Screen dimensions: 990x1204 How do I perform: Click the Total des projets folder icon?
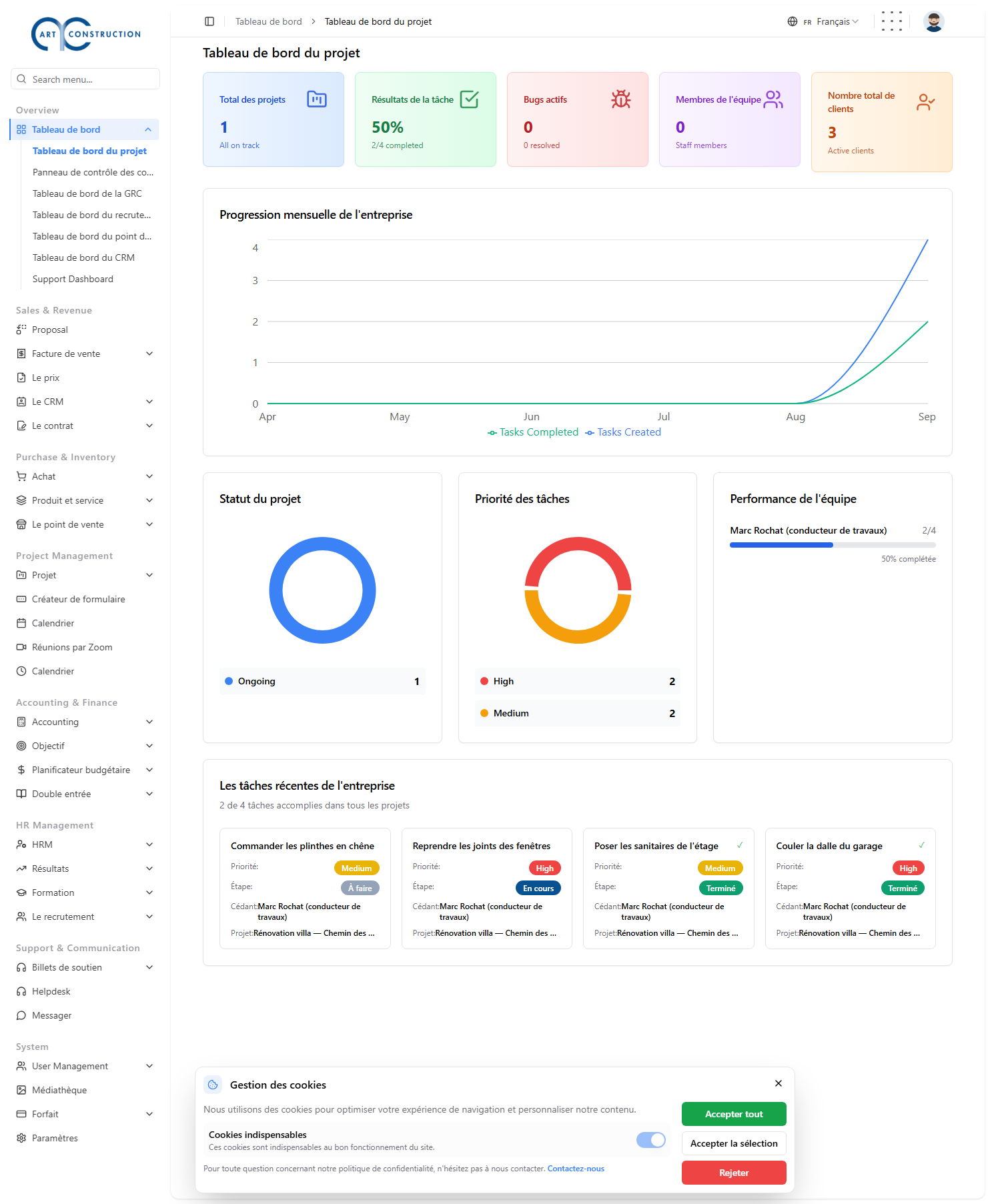pos(317,99)
